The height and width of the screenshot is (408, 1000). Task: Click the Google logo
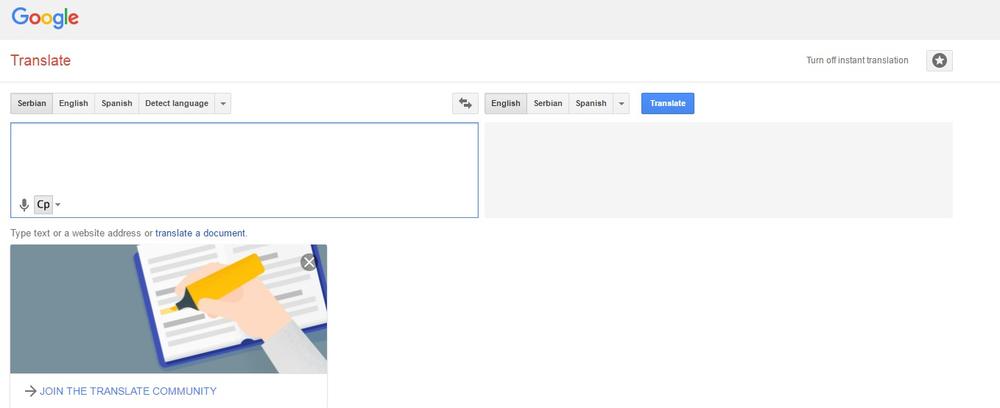[x=45, y=19]
